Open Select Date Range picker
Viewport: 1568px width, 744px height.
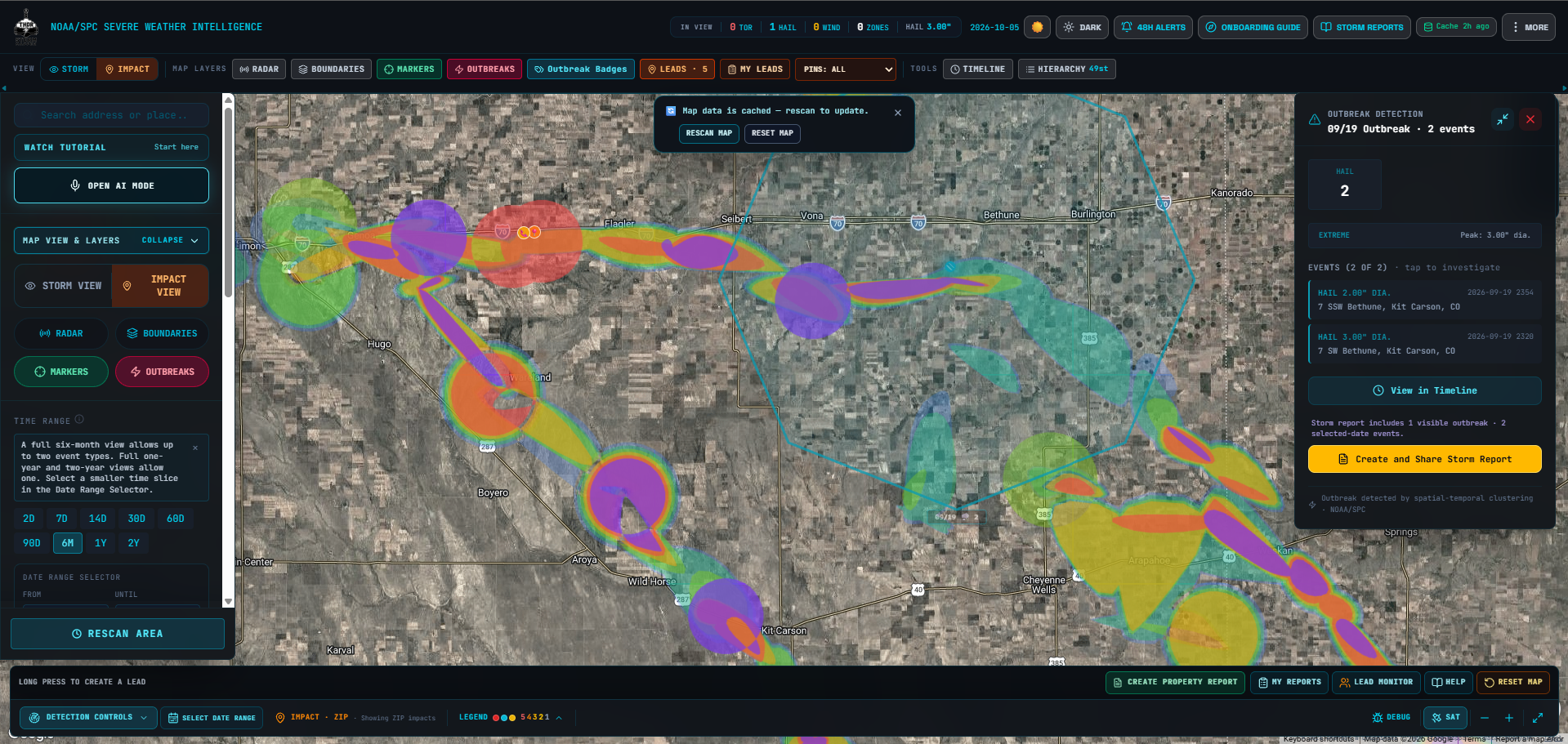212,718
